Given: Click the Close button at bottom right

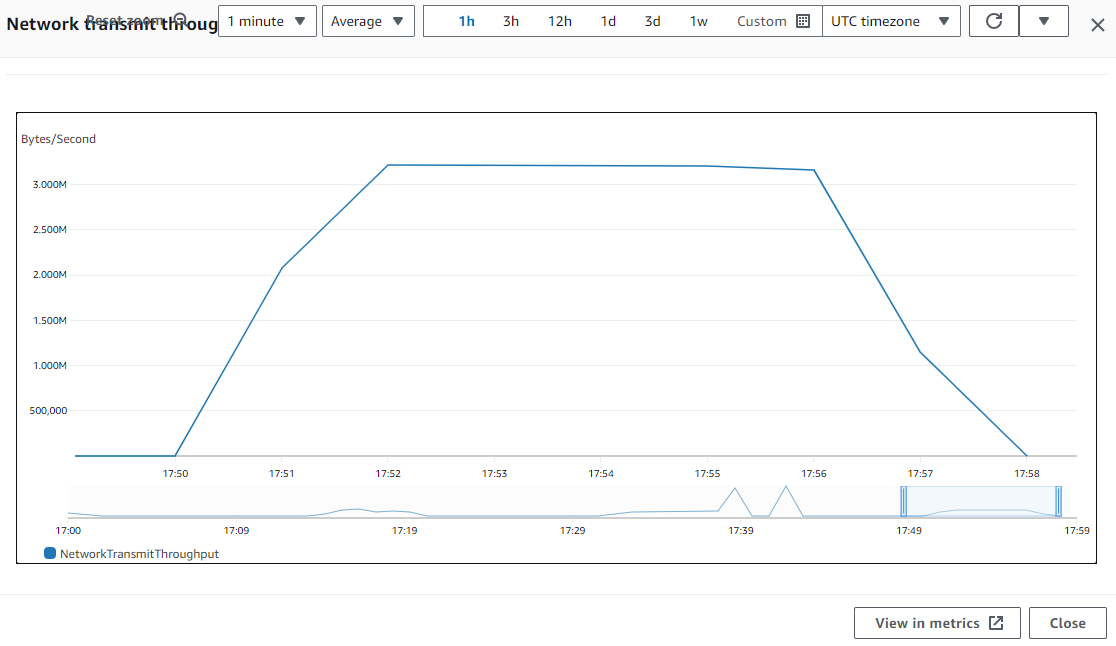Looking at the screenshot, I should [1067, 623].
